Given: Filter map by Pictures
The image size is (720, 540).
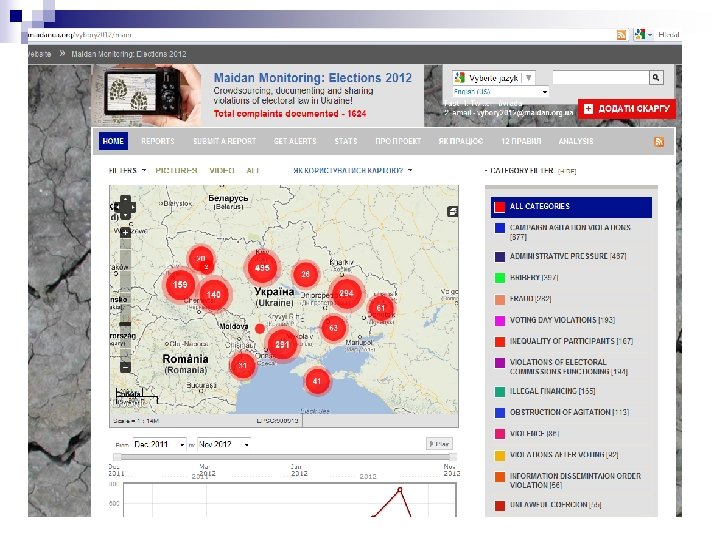Looking at the screenshot, I should (x=176, y=170).
